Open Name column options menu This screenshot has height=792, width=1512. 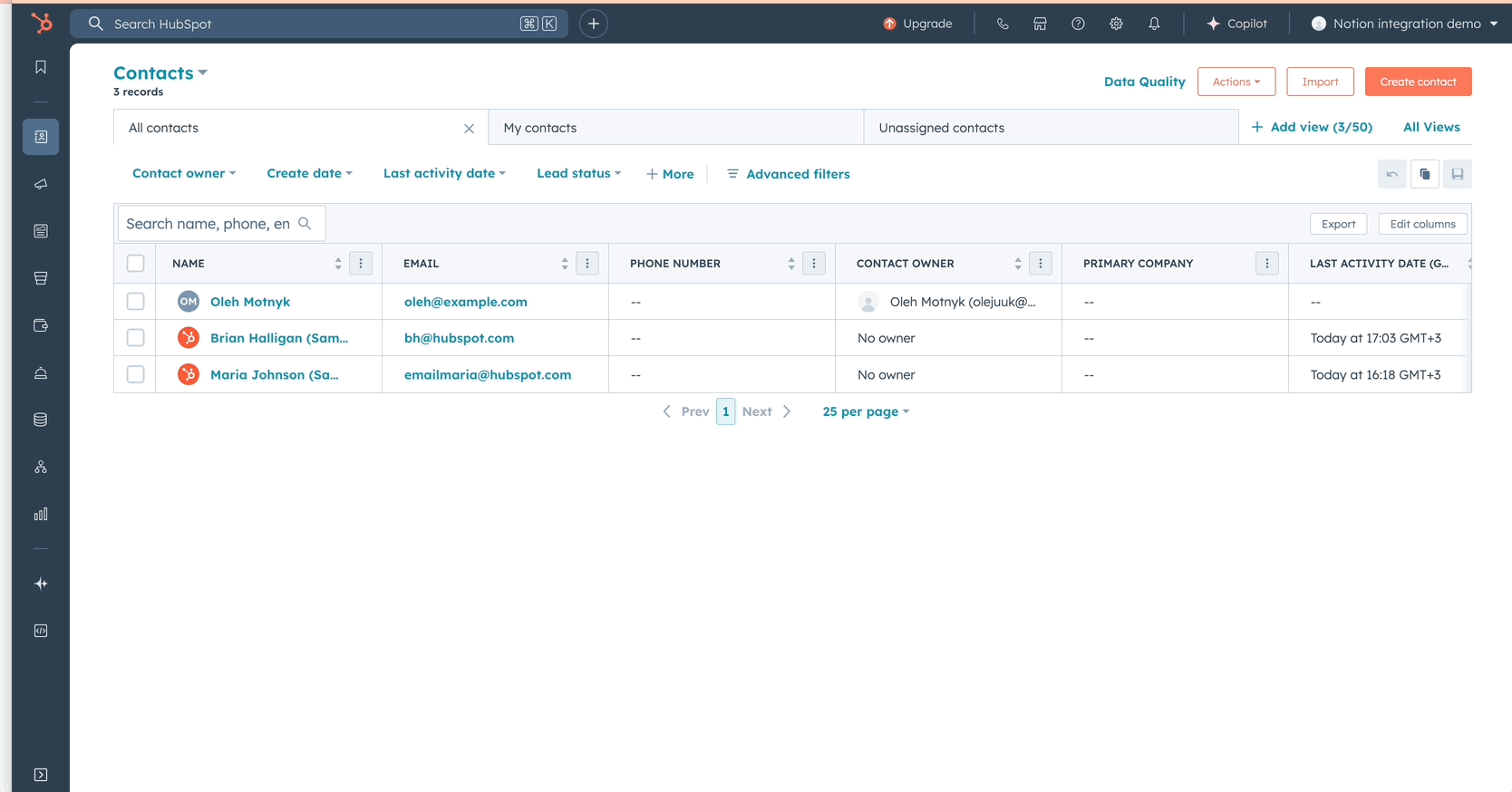(x=361, y=264)
